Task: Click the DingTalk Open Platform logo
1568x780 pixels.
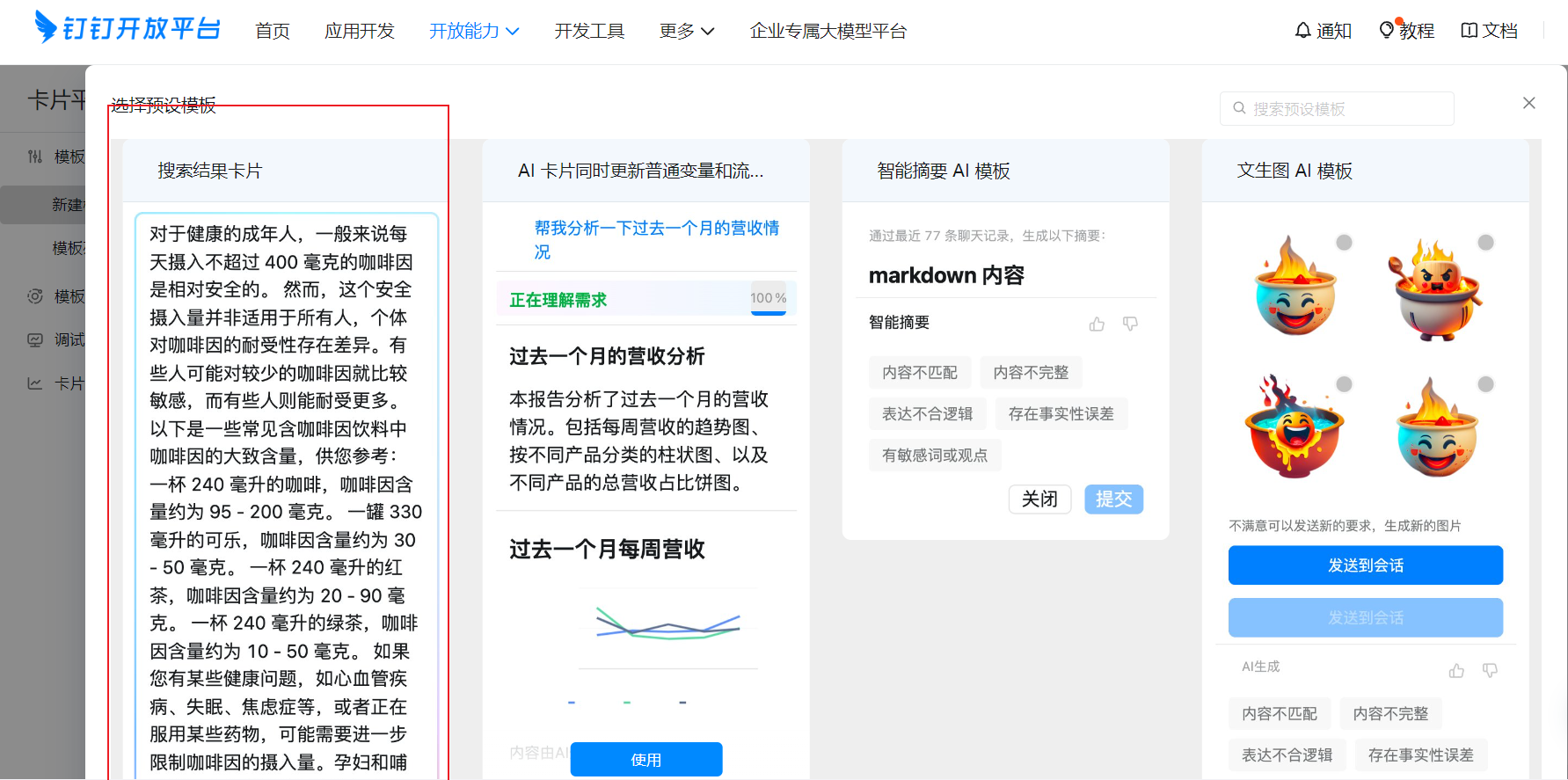Action: tap(128, 29)
